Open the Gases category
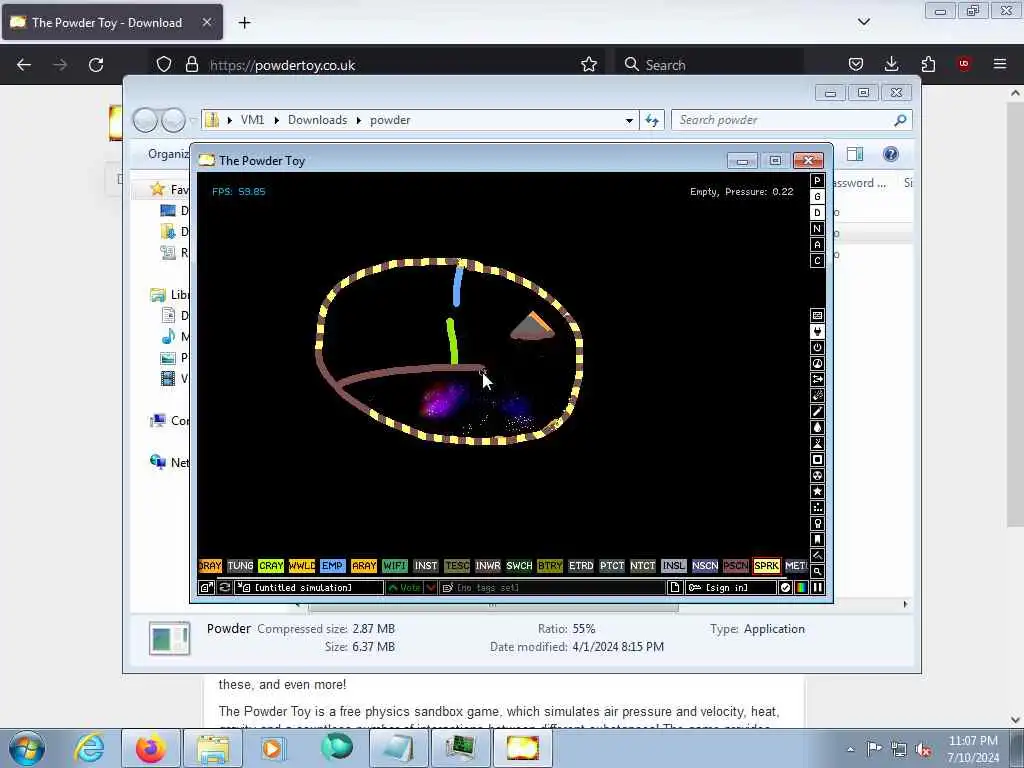 [817, 411]
